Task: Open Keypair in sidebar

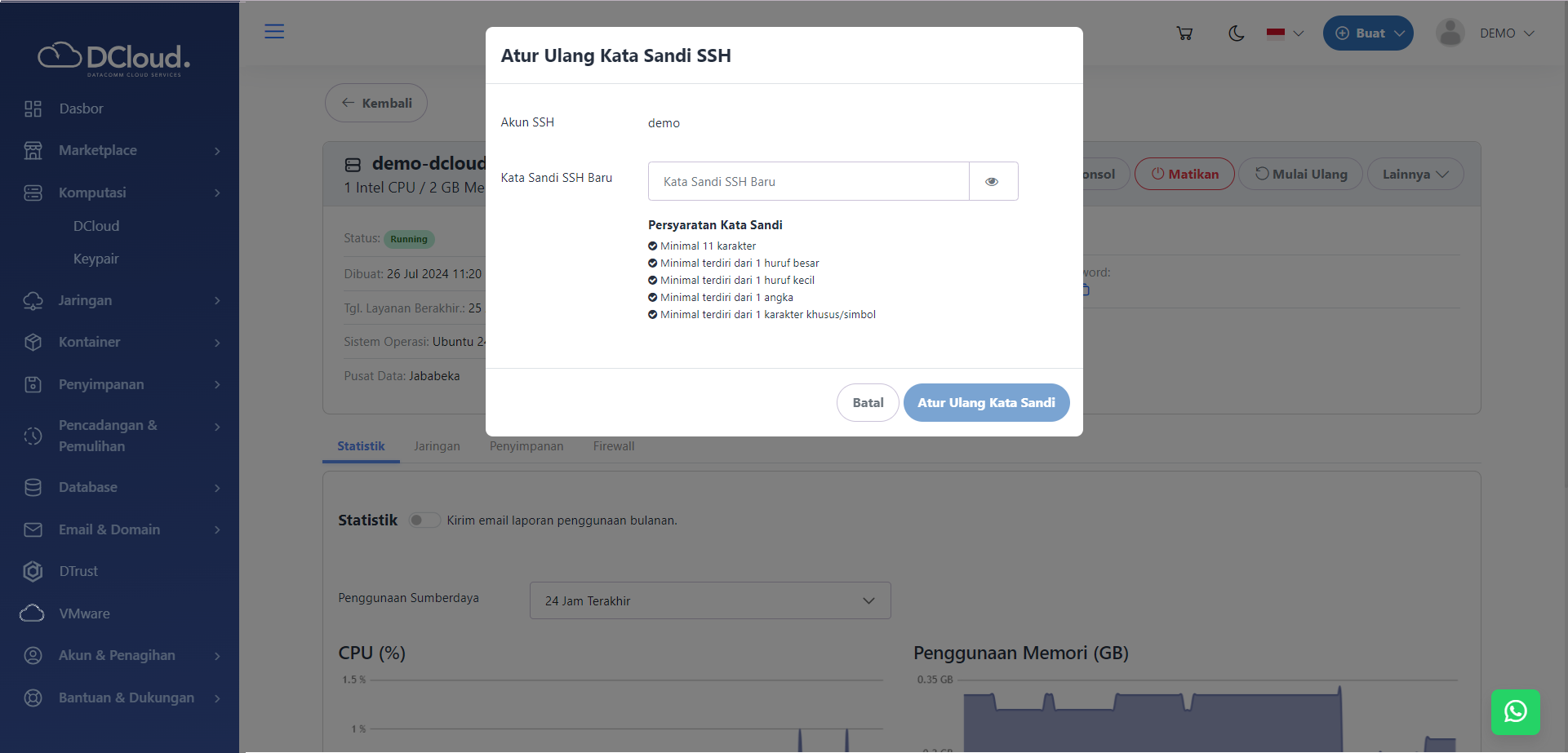Action: 96,259
